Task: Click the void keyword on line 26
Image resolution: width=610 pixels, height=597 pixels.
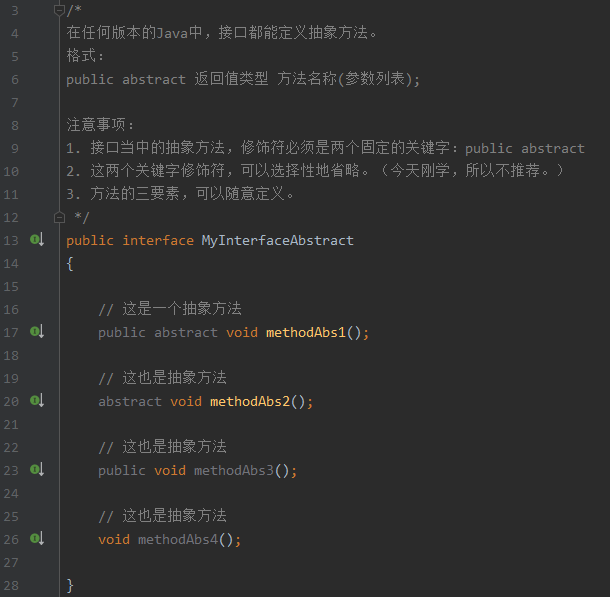Action: coord(114,540)
